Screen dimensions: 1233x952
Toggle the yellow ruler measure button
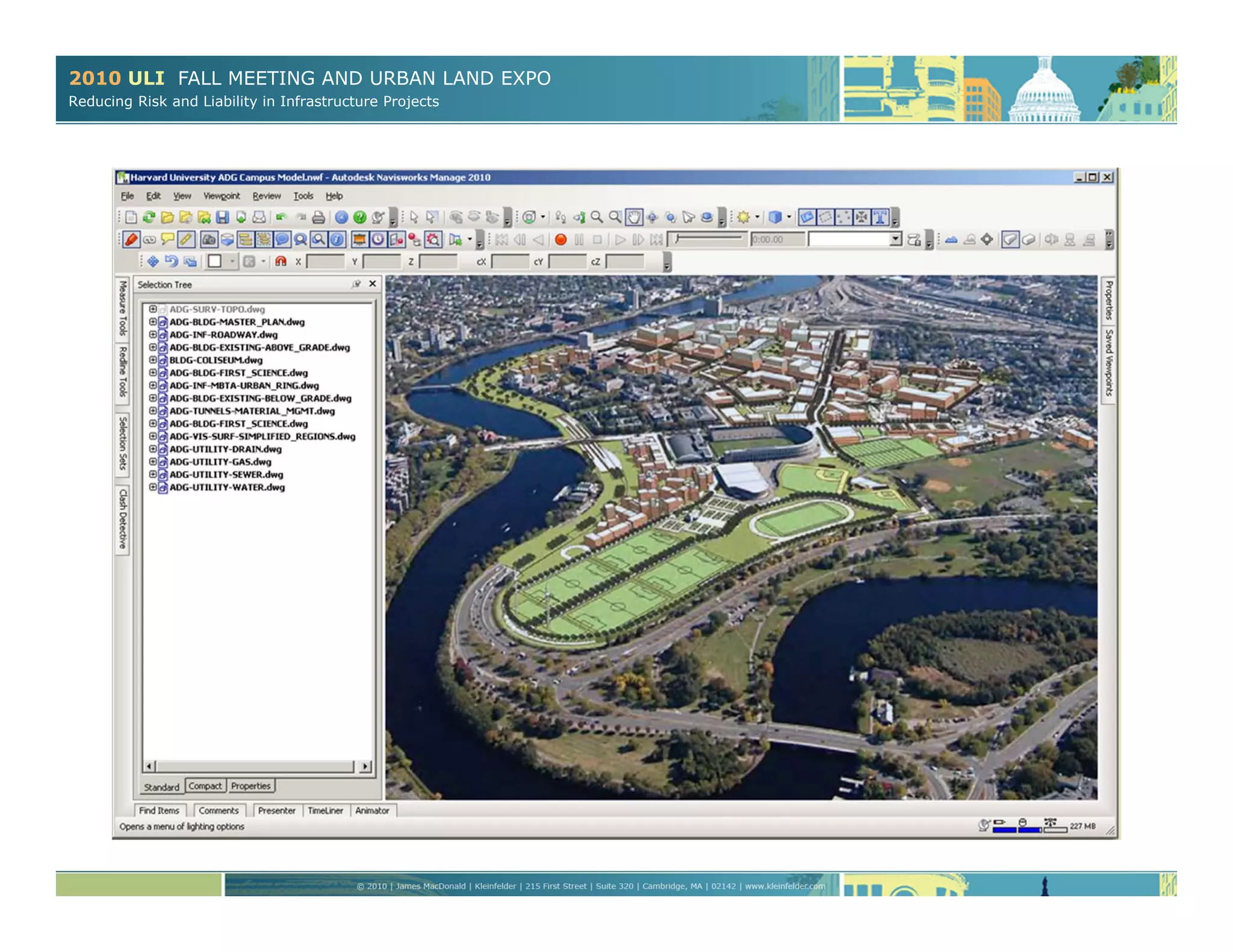point(186,240)
